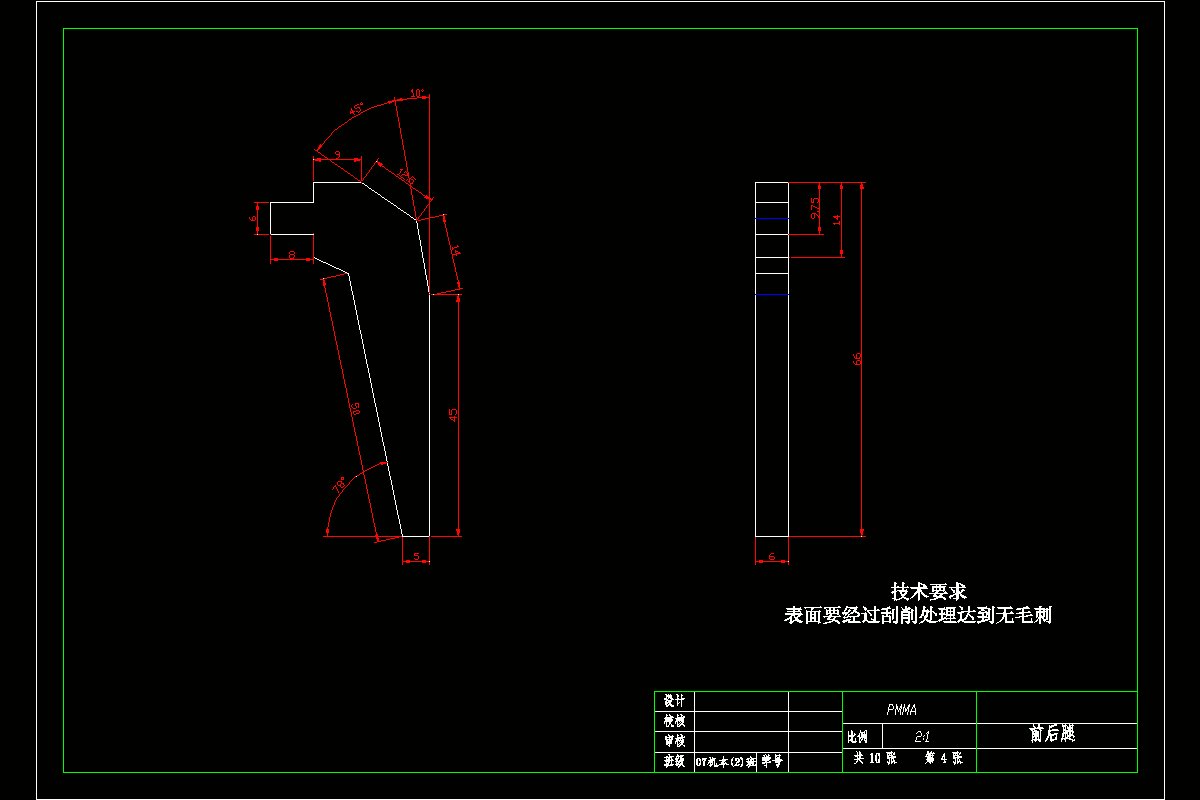This screenshot has width=1200, height=800.
Task: Select the 8 dimension below the tab
Action: click(292, 256)
